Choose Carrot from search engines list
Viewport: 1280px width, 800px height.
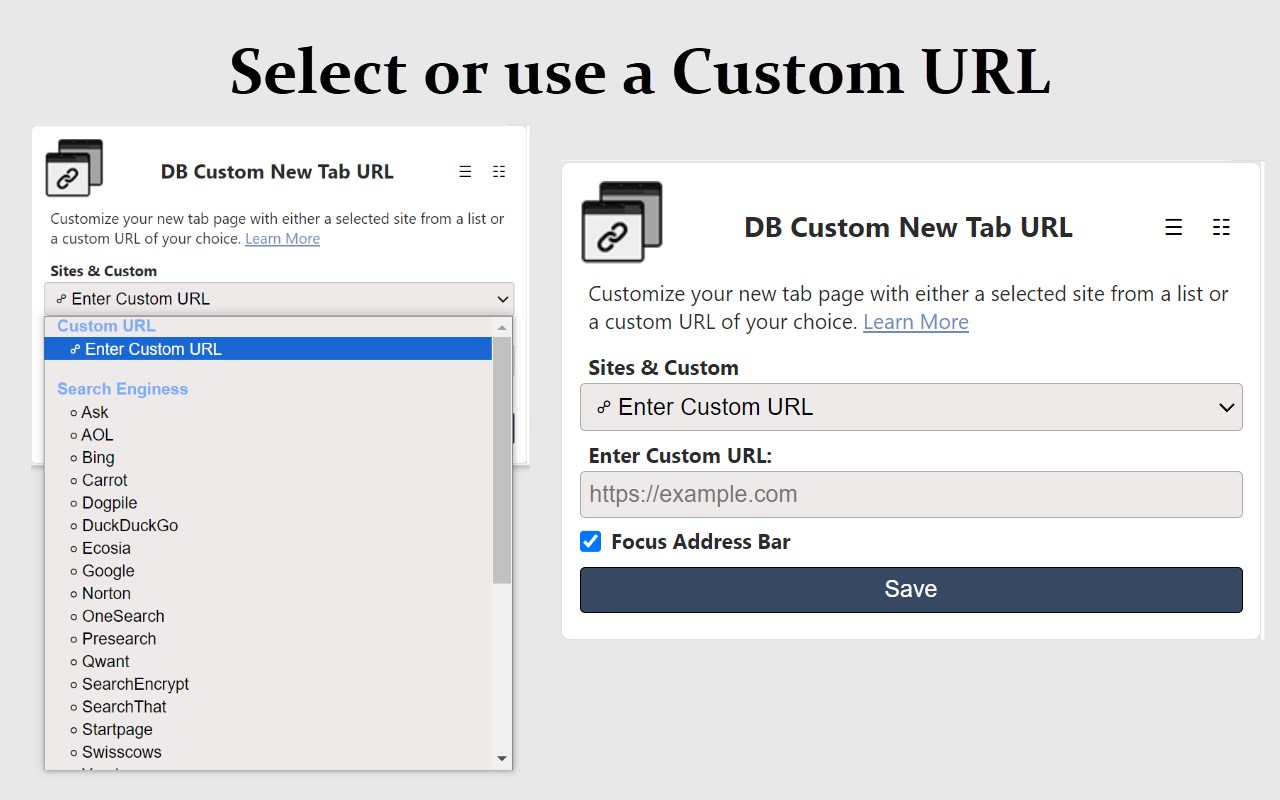[268, 480]
